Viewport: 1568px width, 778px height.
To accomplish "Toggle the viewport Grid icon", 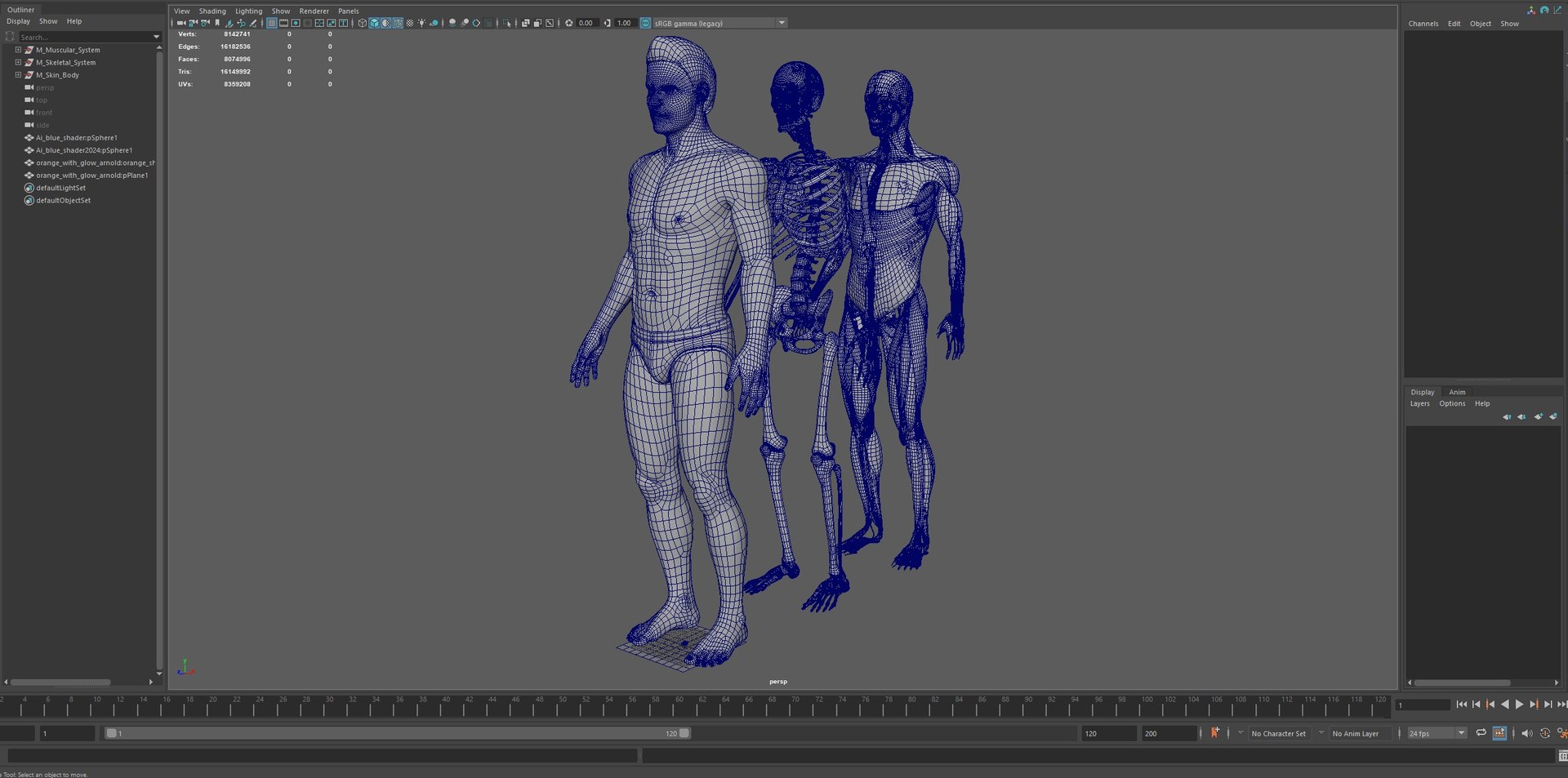I will [x=272, y=23].
